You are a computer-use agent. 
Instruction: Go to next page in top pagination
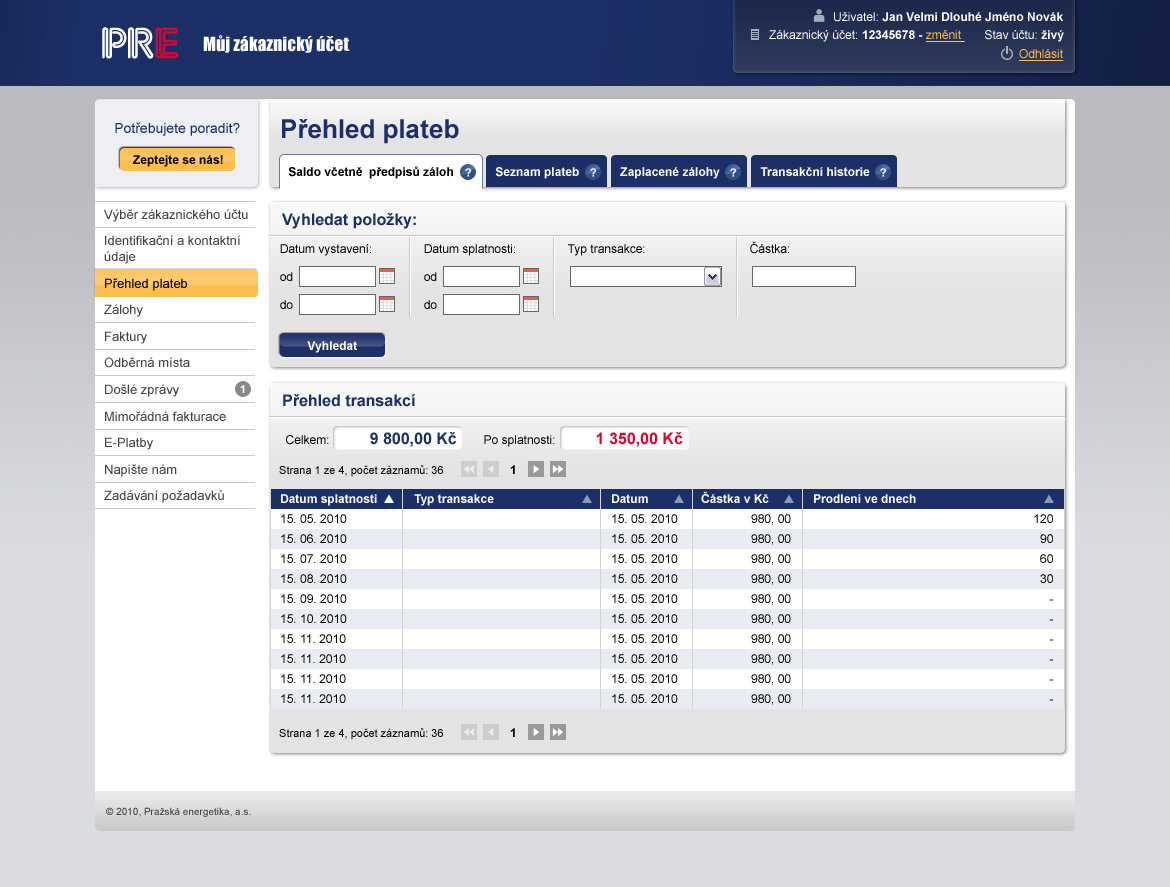pyautogui.click(x=536, y=469)
